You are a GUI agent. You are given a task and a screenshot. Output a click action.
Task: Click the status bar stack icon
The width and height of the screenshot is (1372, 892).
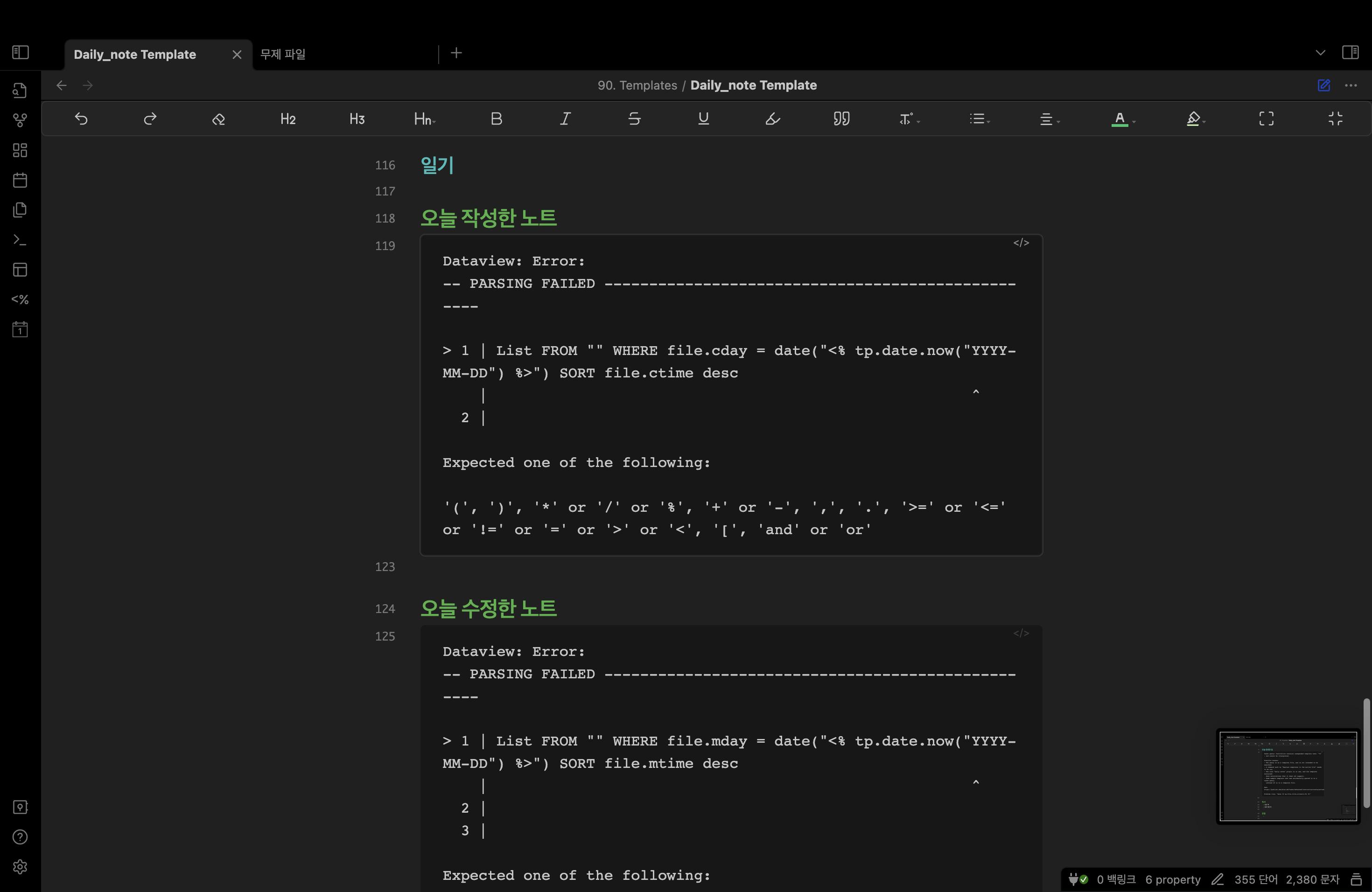coord(1356,879)
